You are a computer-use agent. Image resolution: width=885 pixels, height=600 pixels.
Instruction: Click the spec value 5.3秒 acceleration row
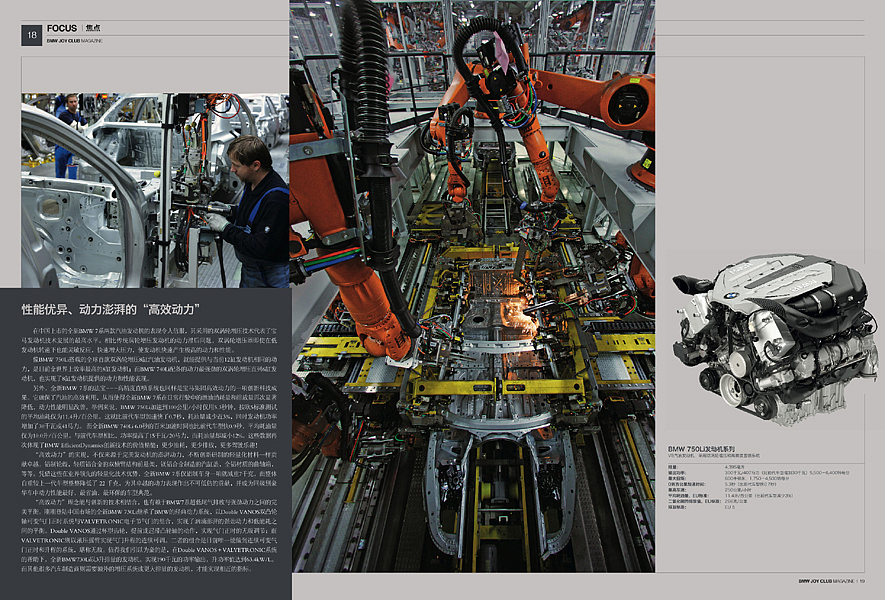click(x=750, y=484)
